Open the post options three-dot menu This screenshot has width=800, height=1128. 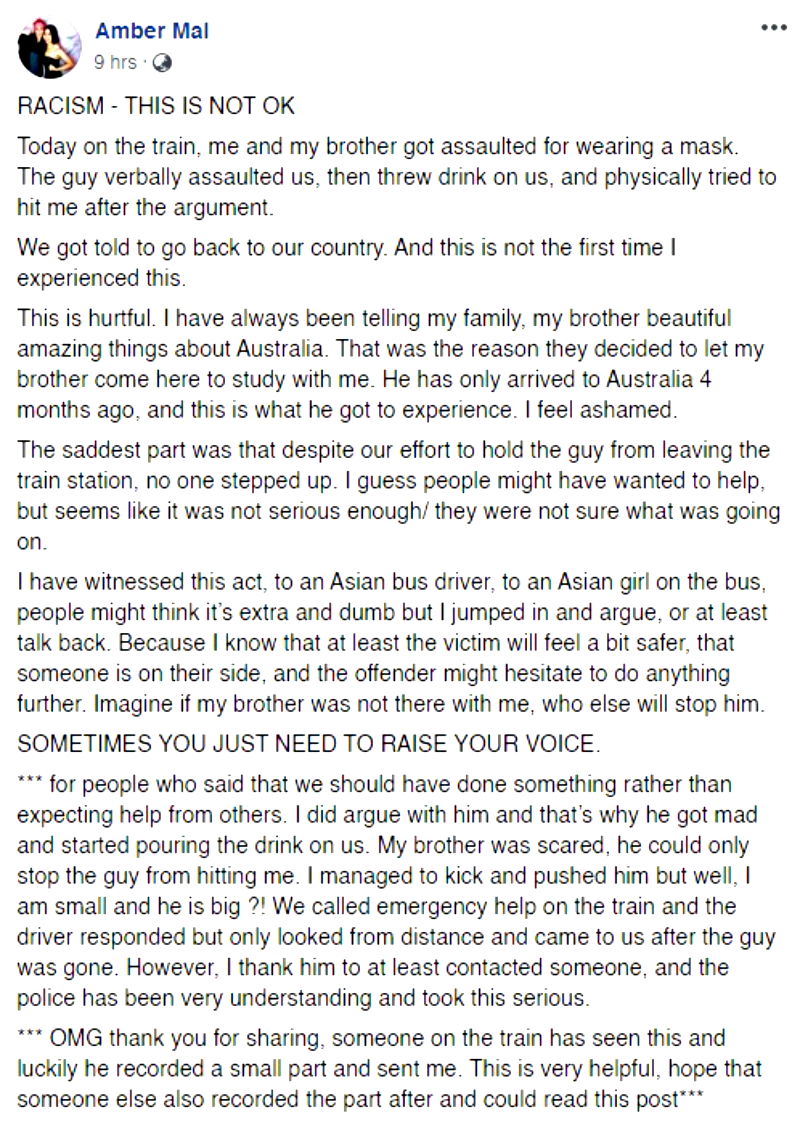click(774, 28)
